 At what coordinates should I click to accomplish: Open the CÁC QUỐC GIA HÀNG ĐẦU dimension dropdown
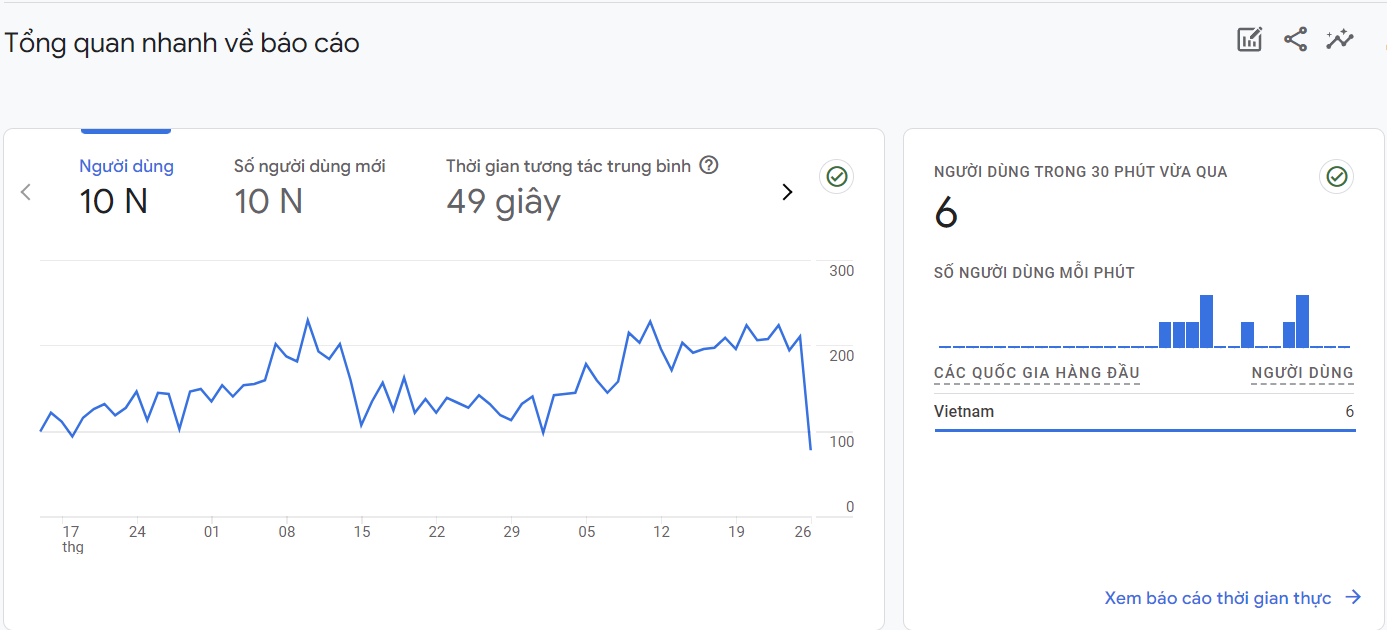click(x=1036, y=373)
